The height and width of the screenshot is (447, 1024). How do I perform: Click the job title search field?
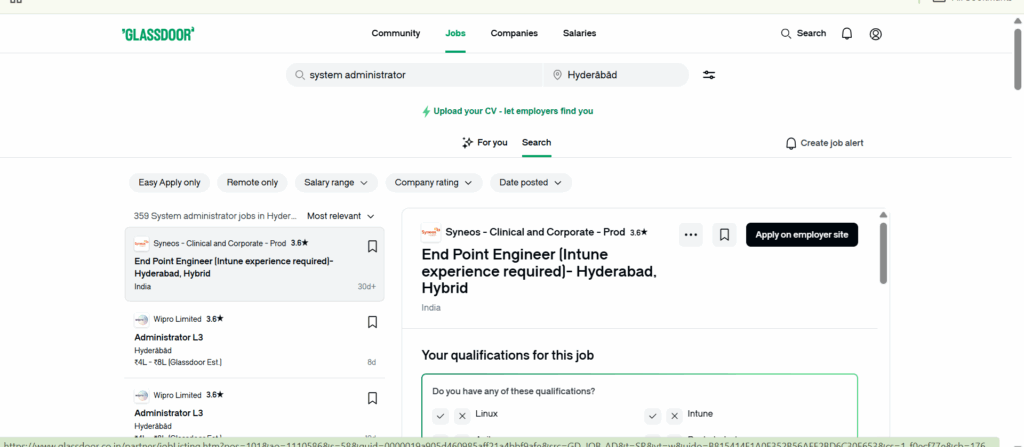415,75
